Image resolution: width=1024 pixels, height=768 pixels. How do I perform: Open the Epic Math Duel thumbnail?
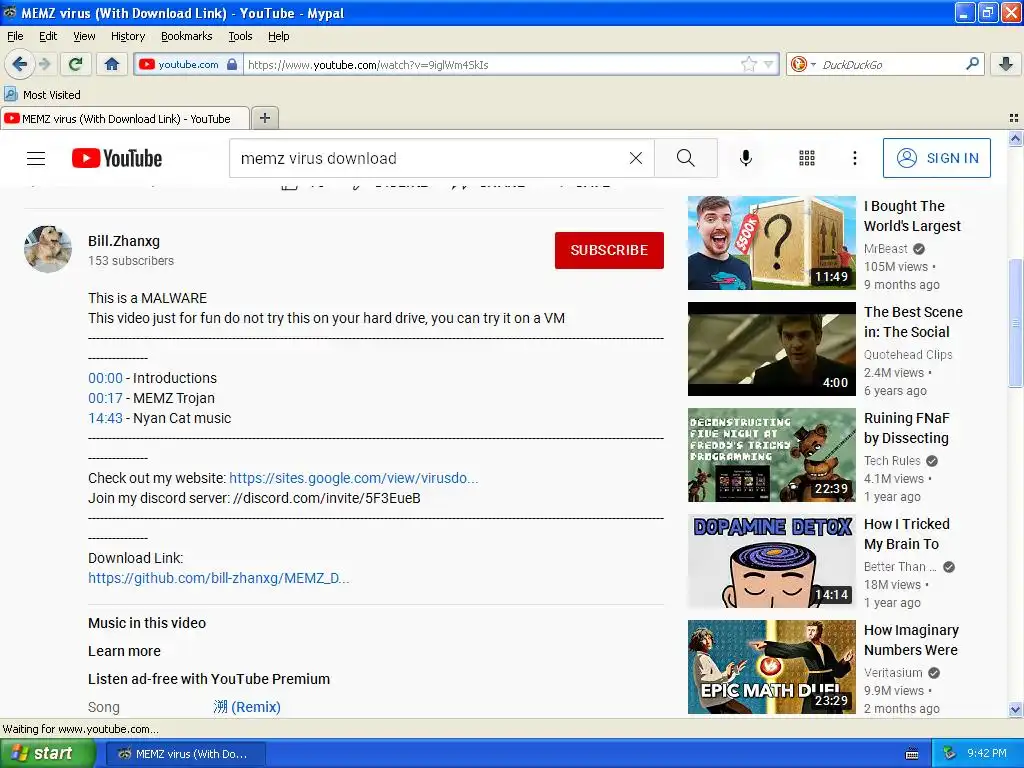[771, 667]
